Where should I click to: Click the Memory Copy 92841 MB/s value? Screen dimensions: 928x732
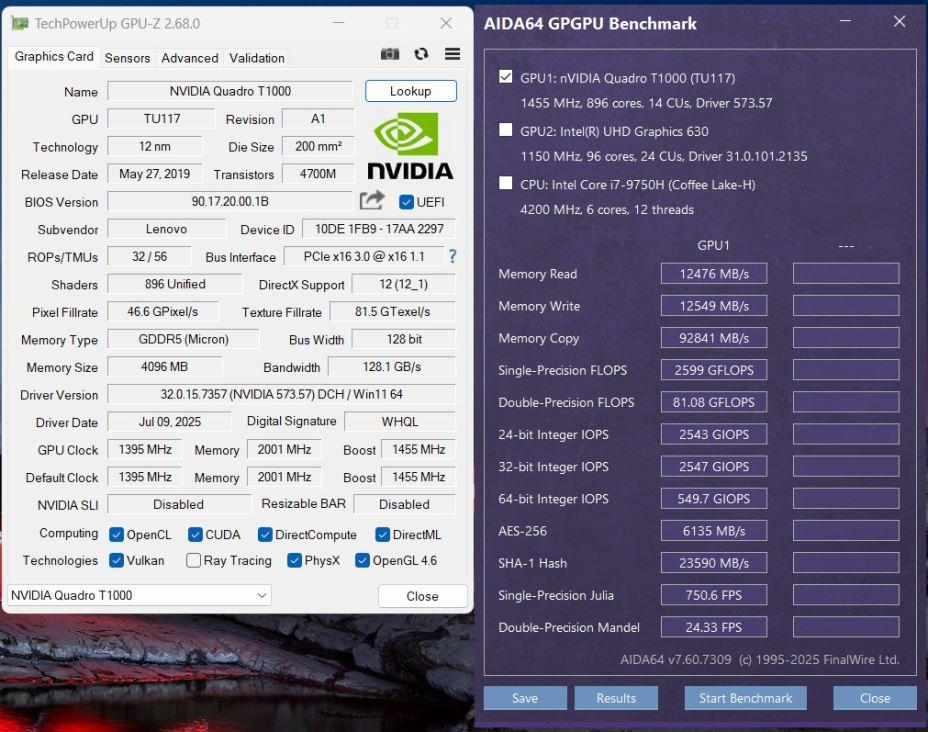pyautogui.click(x=714, y=338)
